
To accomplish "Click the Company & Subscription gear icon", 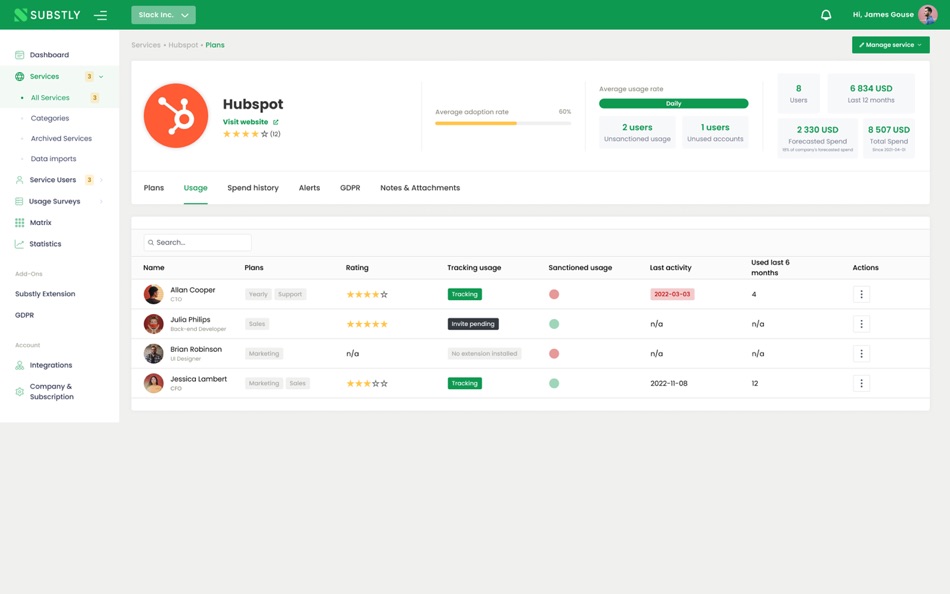I will click(19, 392).
